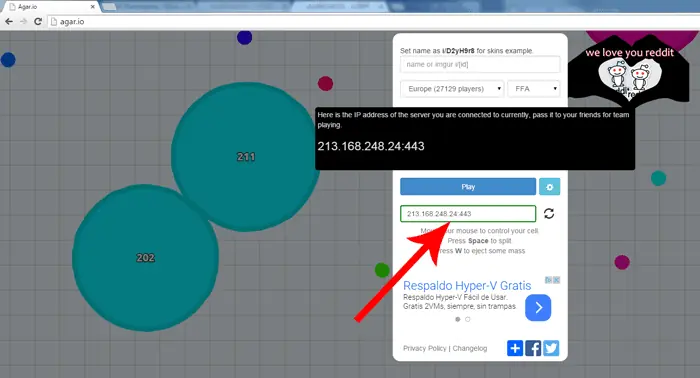Reload the page with refresh icon
700x378 pixels.
38,21
